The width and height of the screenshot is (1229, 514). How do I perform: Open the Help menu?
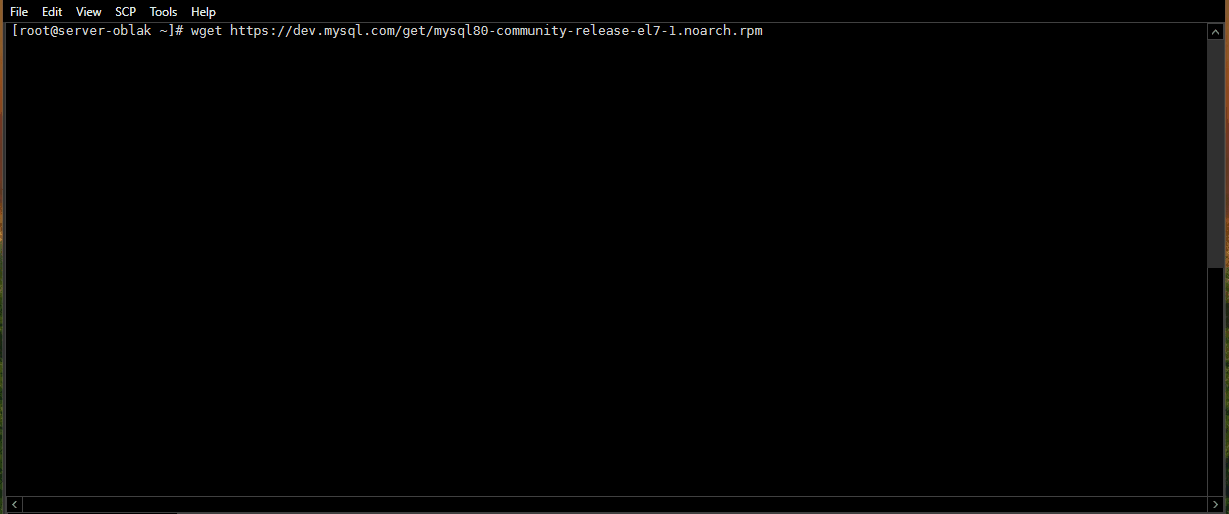pyautogui.click(x=203, y=12)
